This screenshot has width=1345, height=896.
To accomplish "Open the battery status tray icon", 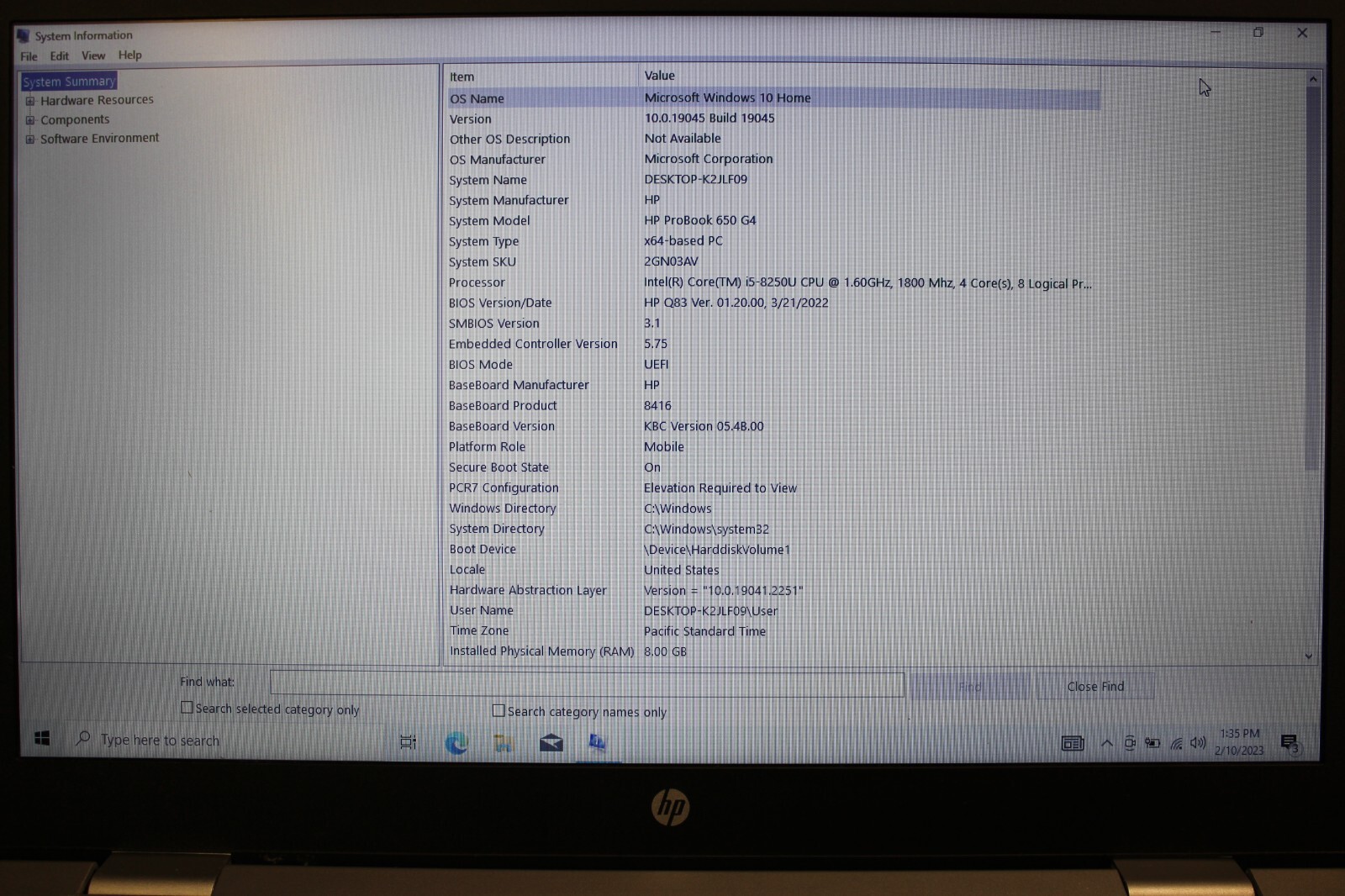I will (x=1152, y=743).
